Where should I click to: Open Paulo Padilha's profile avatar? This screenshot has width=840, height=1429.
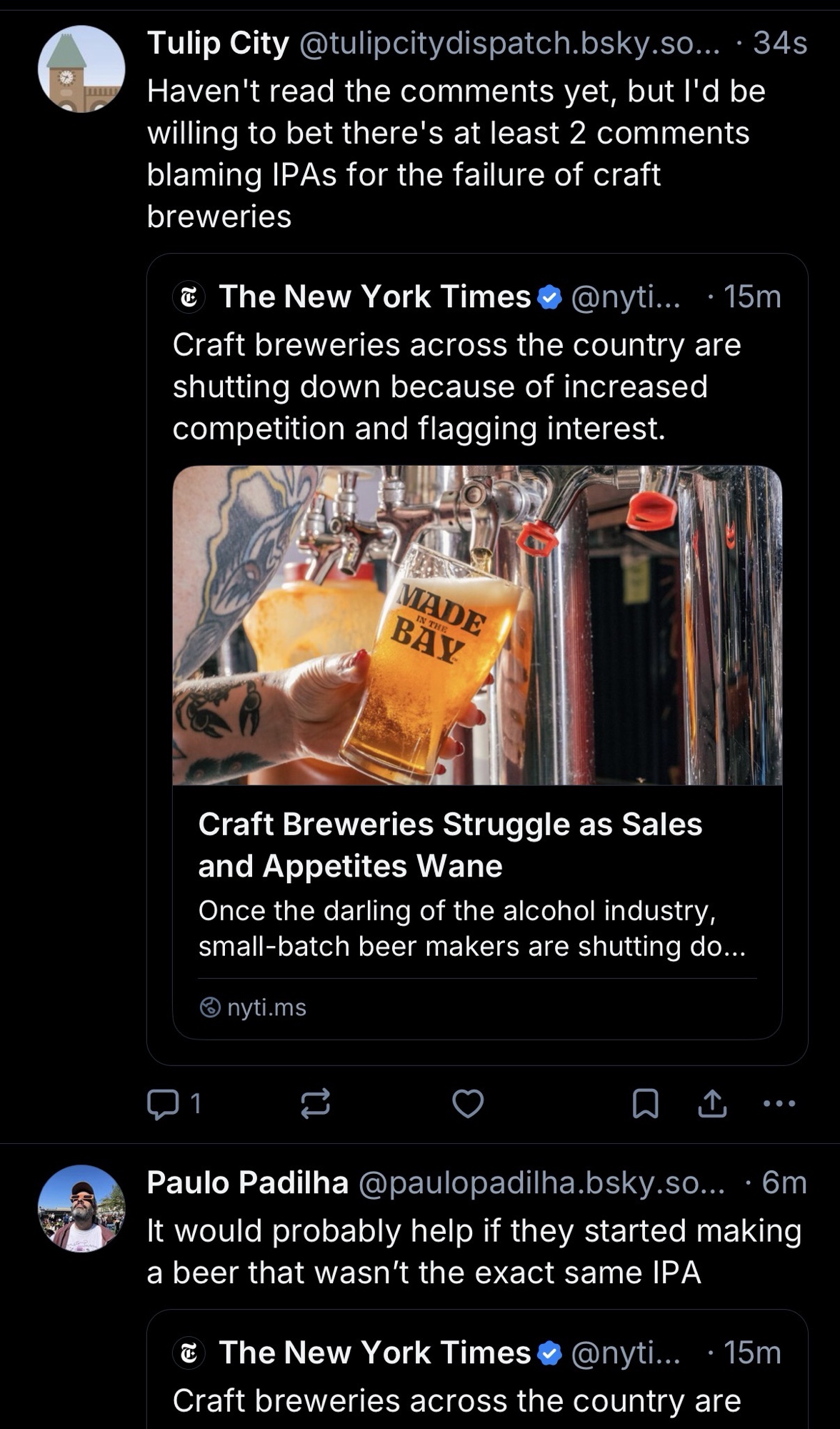(x=81, y=1208)
